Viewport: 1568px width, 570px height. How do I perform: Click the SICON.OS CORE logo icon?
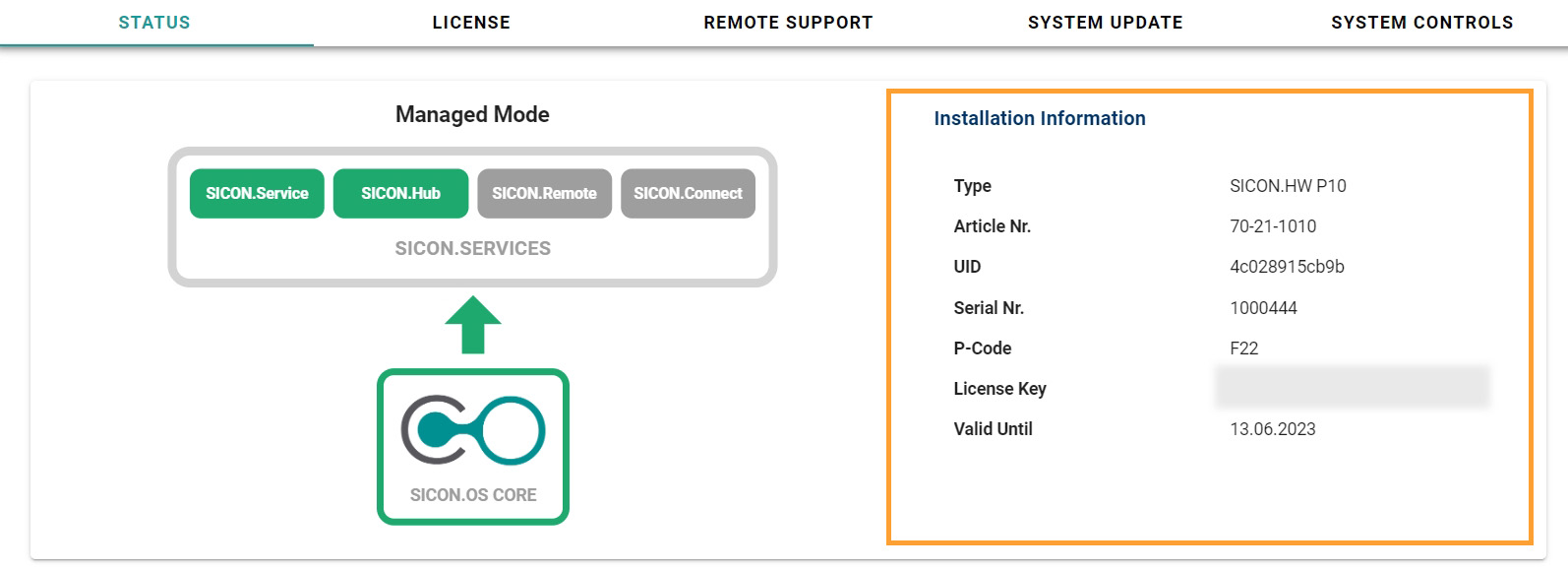(x=472, y=431)
